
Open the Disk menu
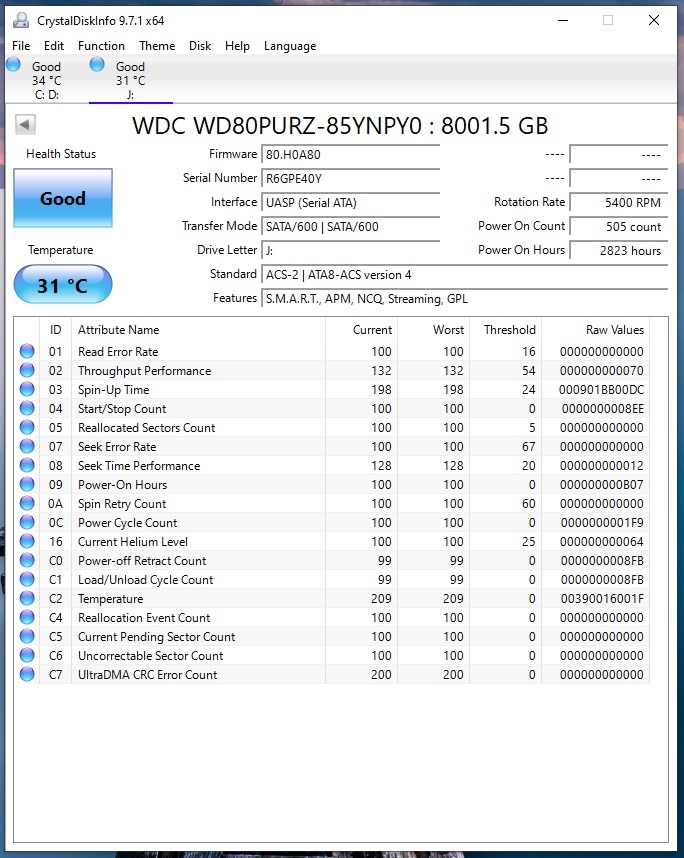click(200, 46)
